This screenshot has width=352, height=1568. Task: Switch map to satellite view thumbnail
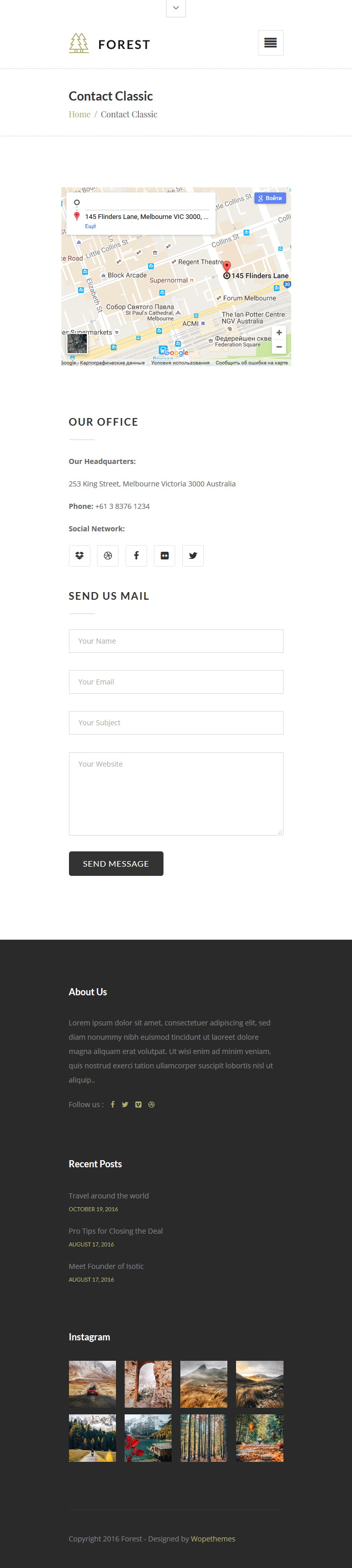pyautogui.click(x=77, y=344)
